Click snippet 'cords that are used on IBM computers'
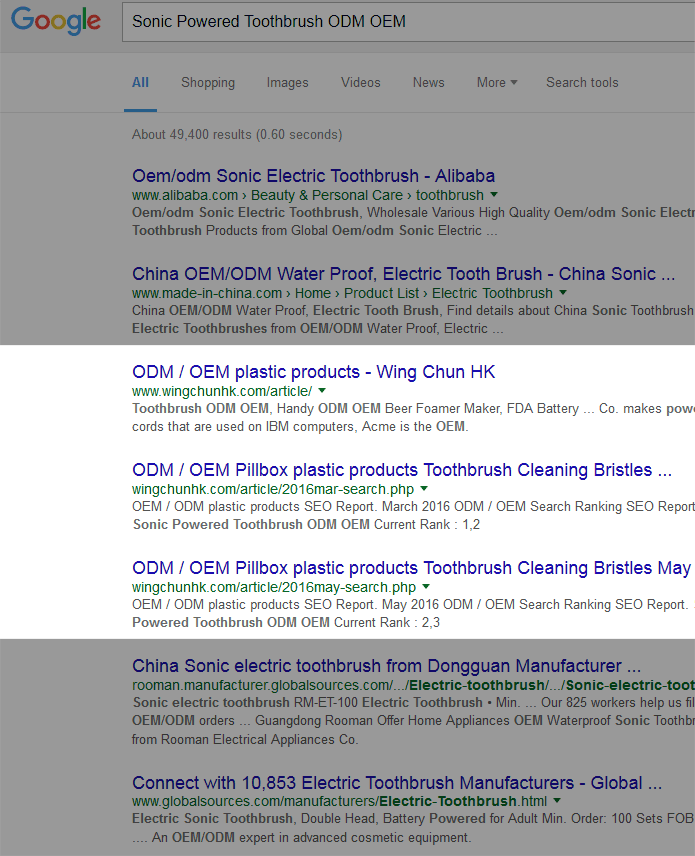Screen dimensions: 695x856 (245, 426)
